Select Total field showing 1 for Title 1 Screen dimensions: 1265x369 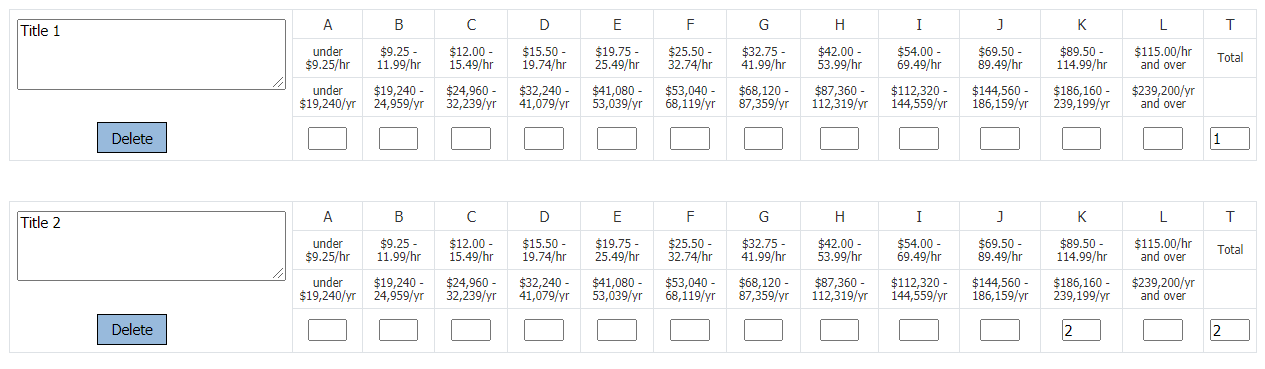click(1230, 138)
